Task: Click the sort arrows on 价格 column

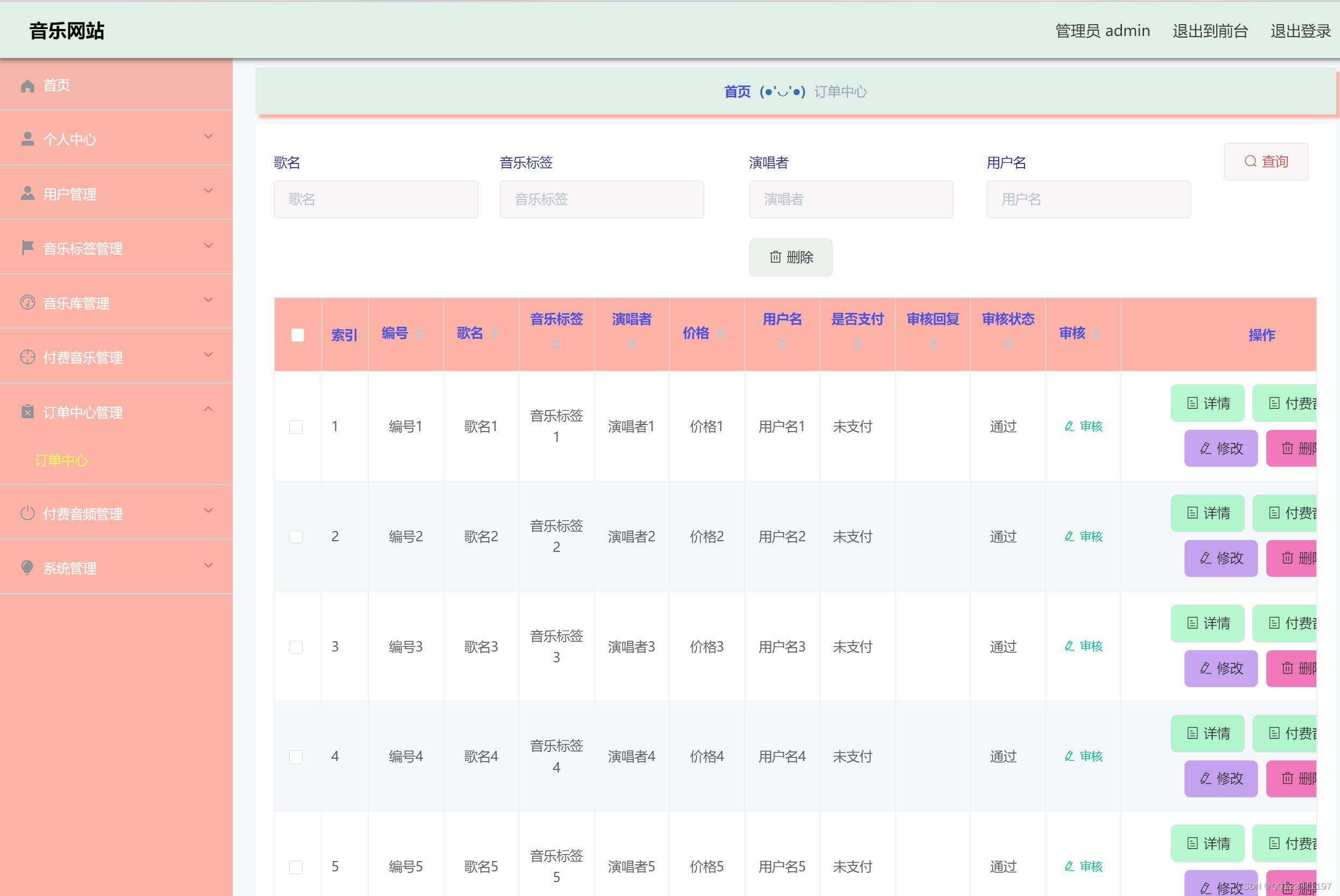Action: point(721,333)
